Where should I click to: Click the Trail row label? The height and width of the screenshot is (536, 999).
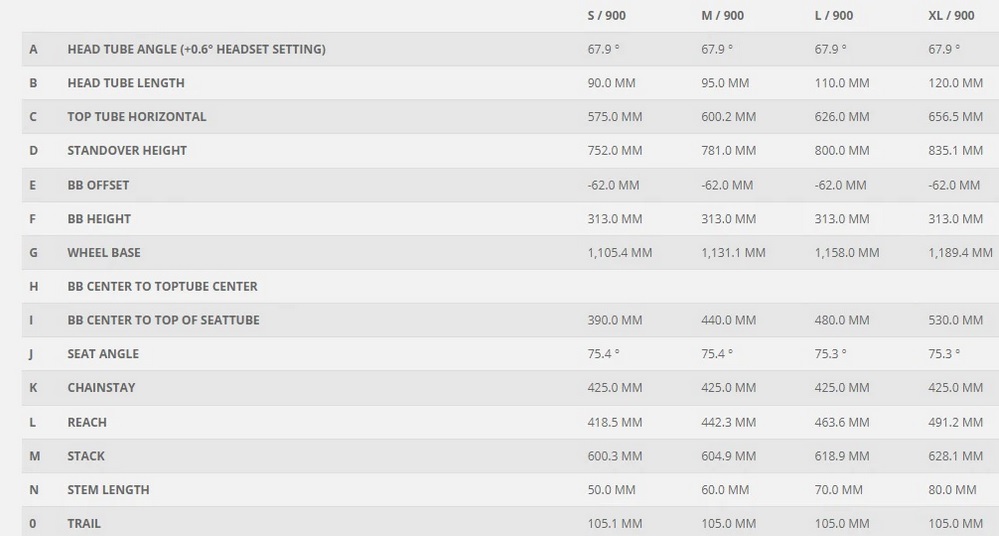point(84,523)
